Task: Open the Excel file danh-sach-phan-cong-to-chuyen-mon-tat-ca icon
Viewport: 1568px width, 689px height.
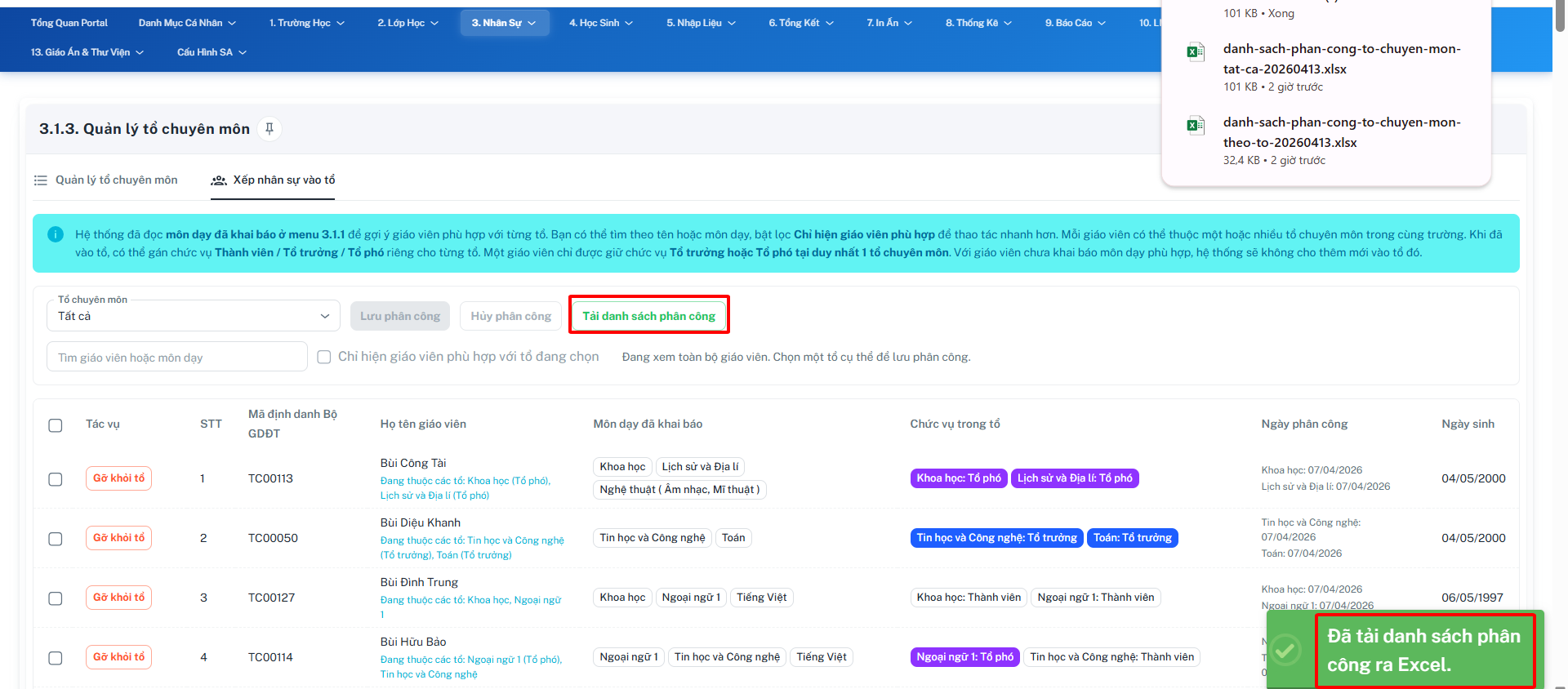Action: (1196, 52)
